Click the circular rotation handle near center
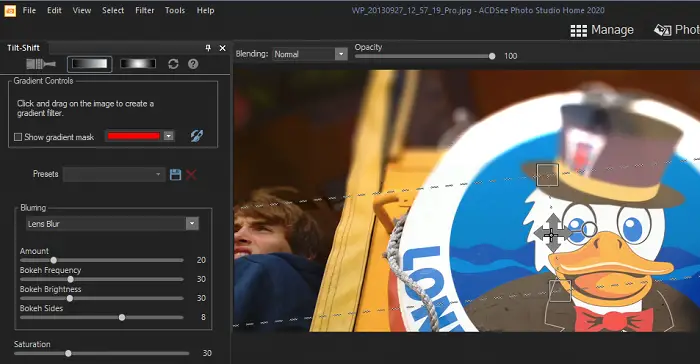Image resolution: width=700 pixels, height=364 pixels. [x=590, y=229]
